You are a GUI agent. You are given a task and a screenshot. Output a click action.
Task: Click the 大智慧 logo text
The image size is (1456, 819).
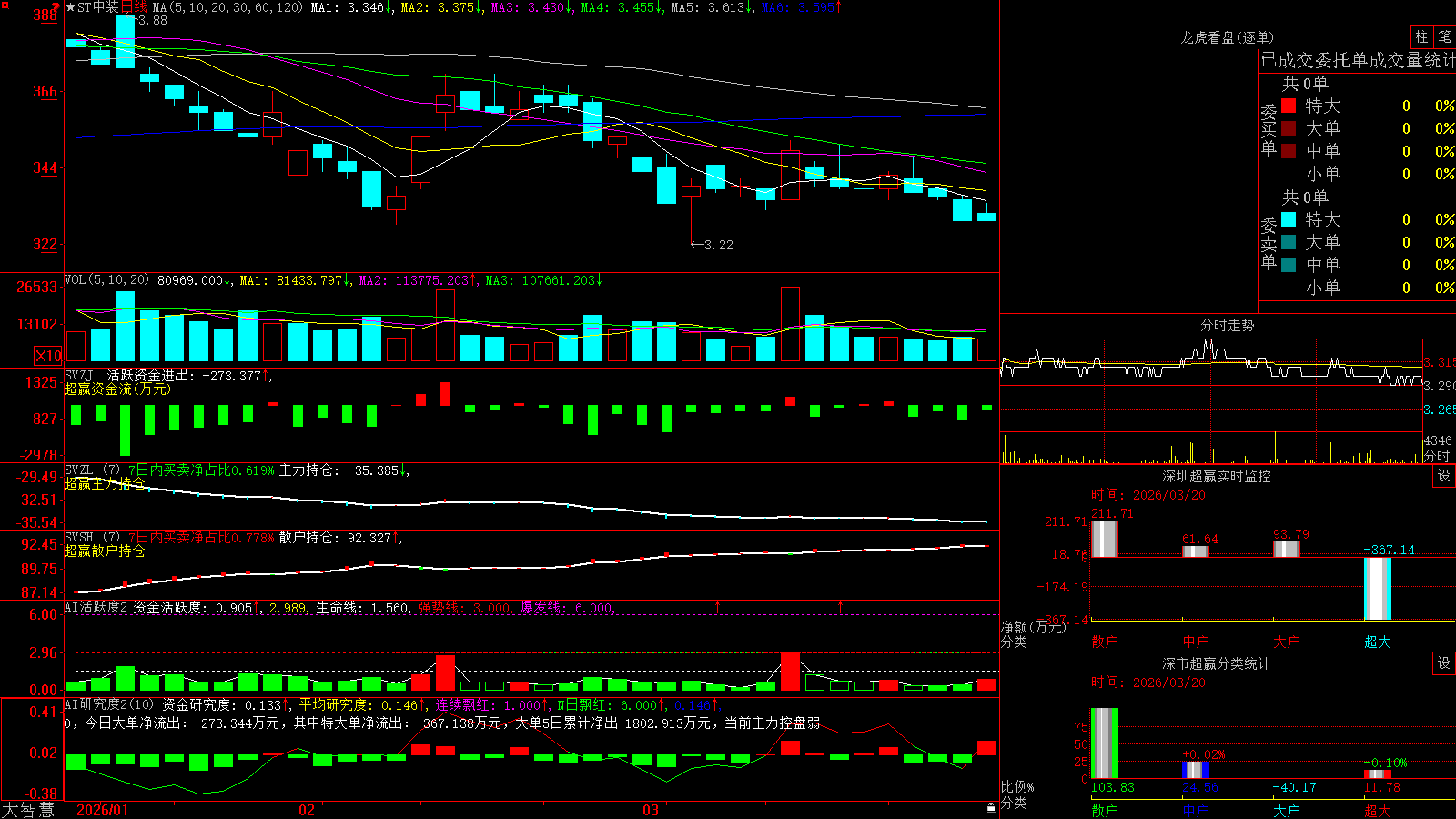pyautogui.click(x=28, y=810)
